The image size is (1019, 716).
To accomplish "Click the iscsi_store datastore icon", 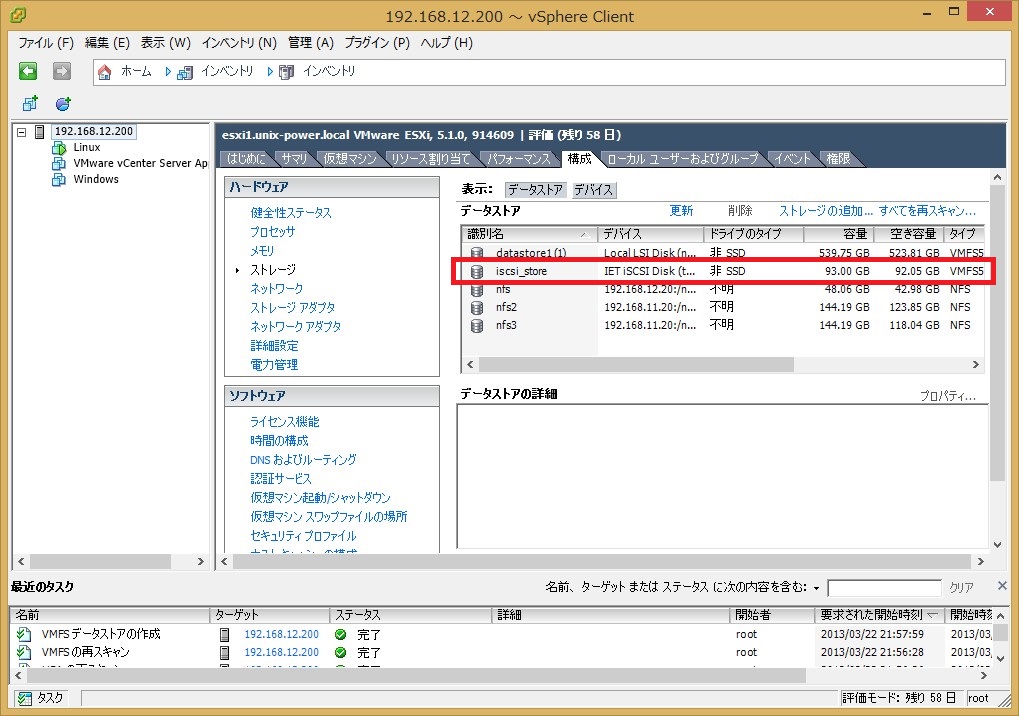I will point(477,271).
